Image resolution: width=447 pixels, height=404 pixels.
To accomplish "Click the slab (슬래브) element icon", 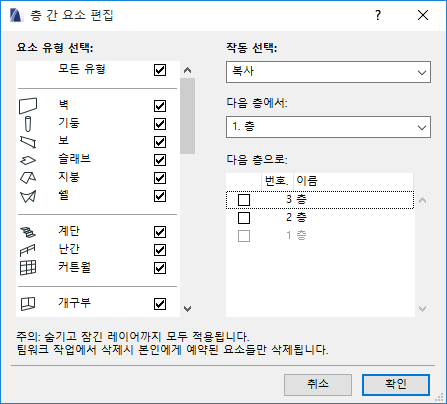I will (28, 160).
